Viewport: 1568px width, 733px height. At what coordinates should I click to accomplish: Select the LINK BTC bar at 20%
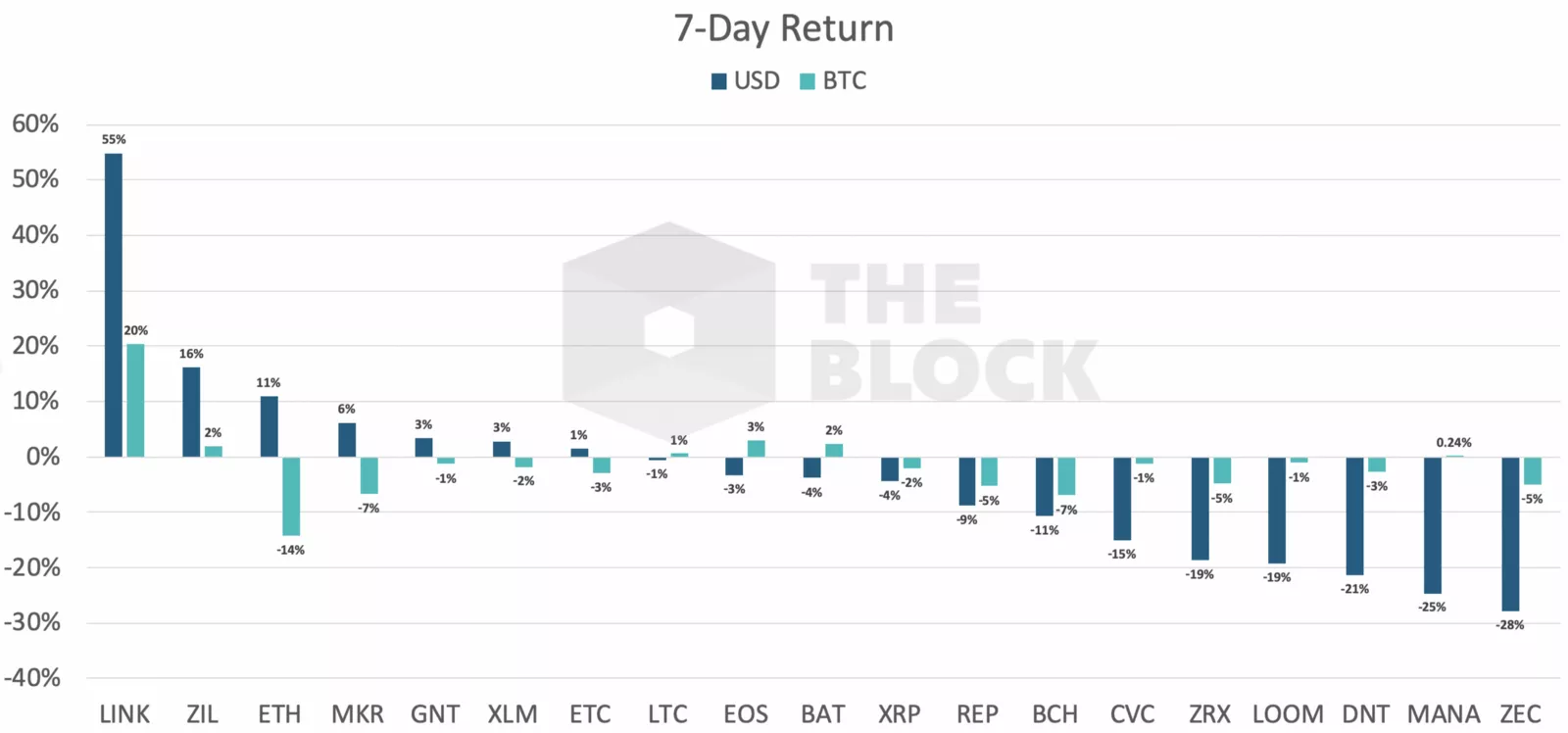(x=135, y=400)
